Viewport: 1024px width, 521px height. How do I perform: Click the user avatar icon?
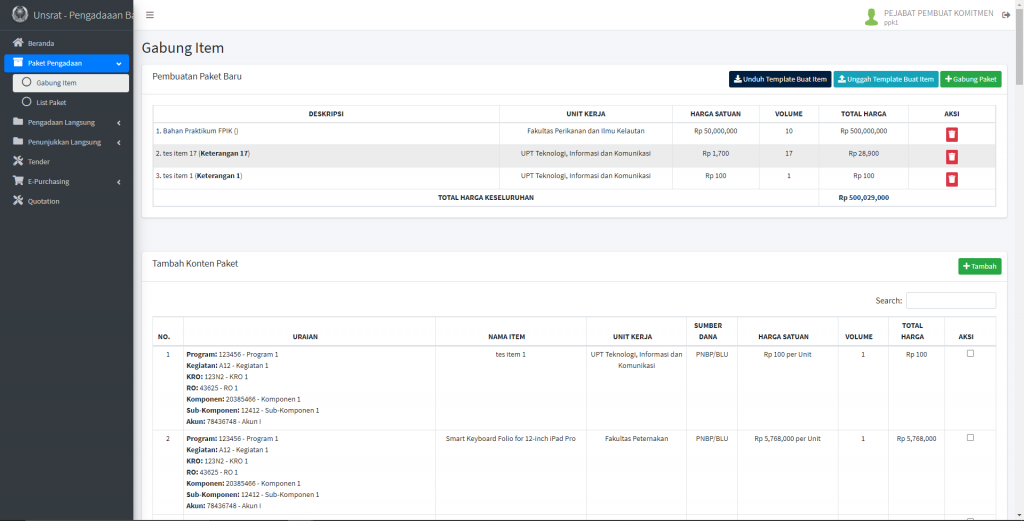pos(871,16)
